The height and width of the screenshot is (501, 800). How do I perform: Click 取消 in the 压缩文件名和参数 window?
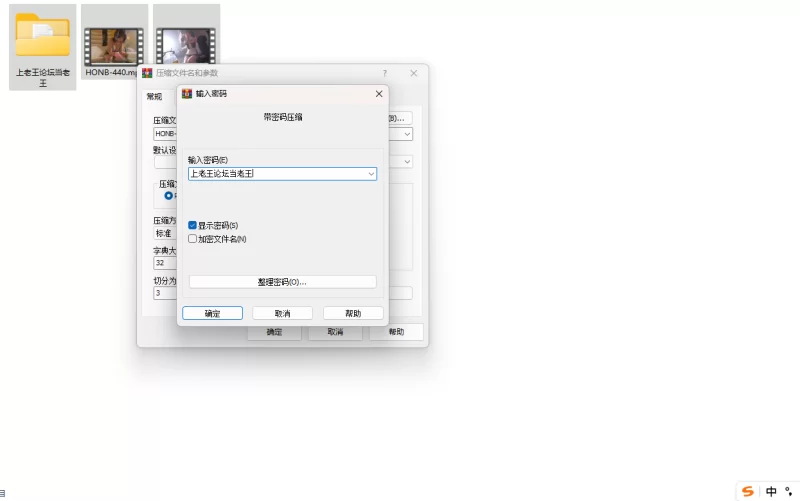coord(335,332)
